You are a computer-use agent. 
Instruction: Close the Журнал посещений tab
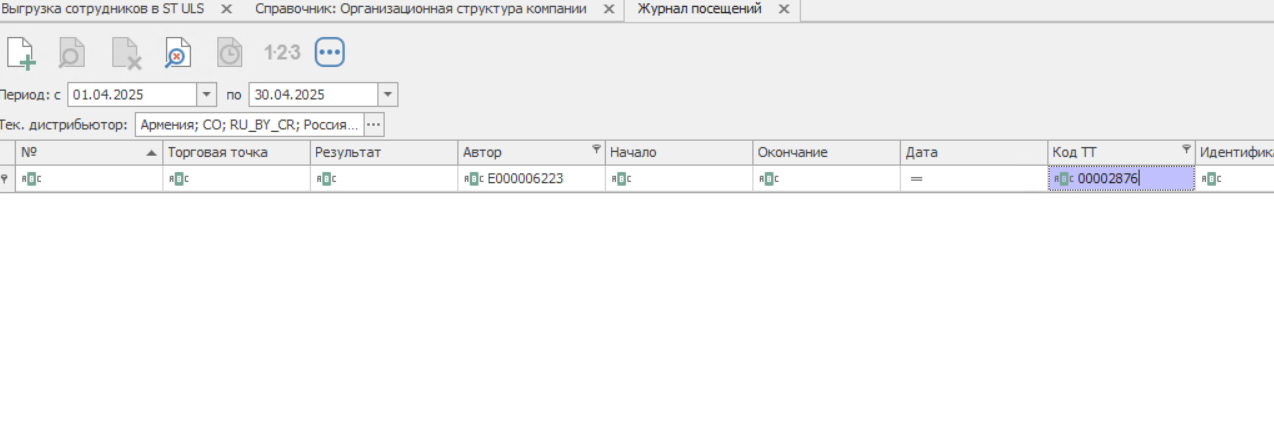784,9
